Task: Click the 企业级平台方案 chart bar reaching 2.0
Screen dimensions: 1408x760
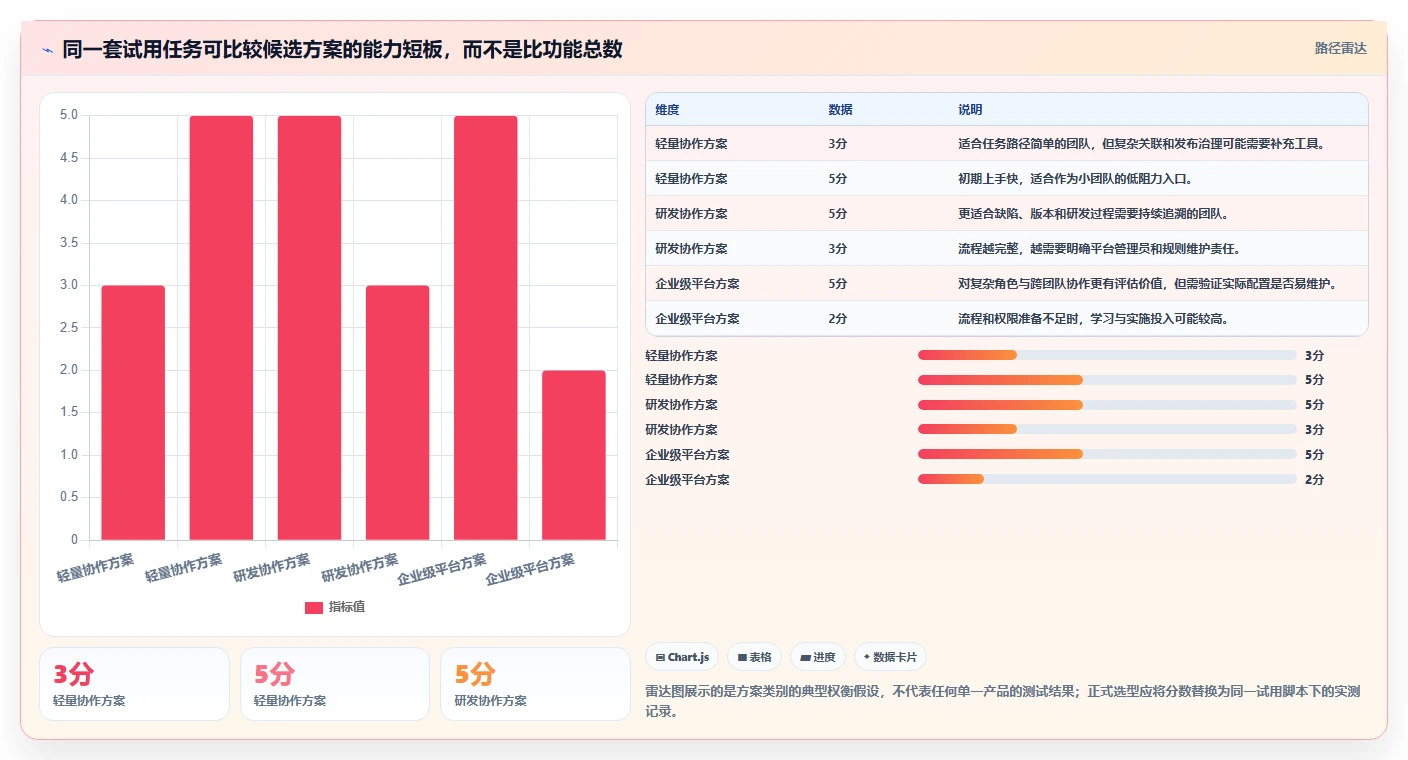Action: point(573,455)
